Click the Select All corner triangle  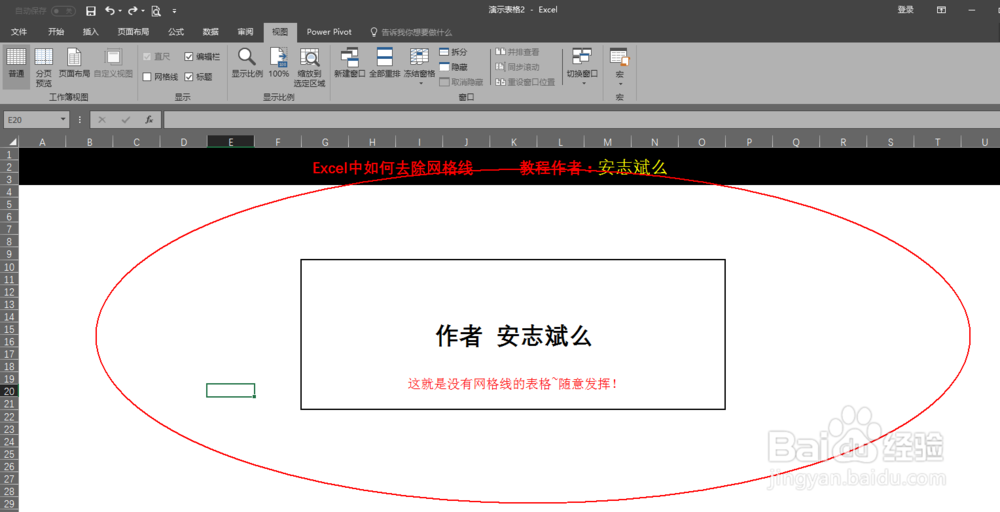pyautogui.click(x=11, y=142)
